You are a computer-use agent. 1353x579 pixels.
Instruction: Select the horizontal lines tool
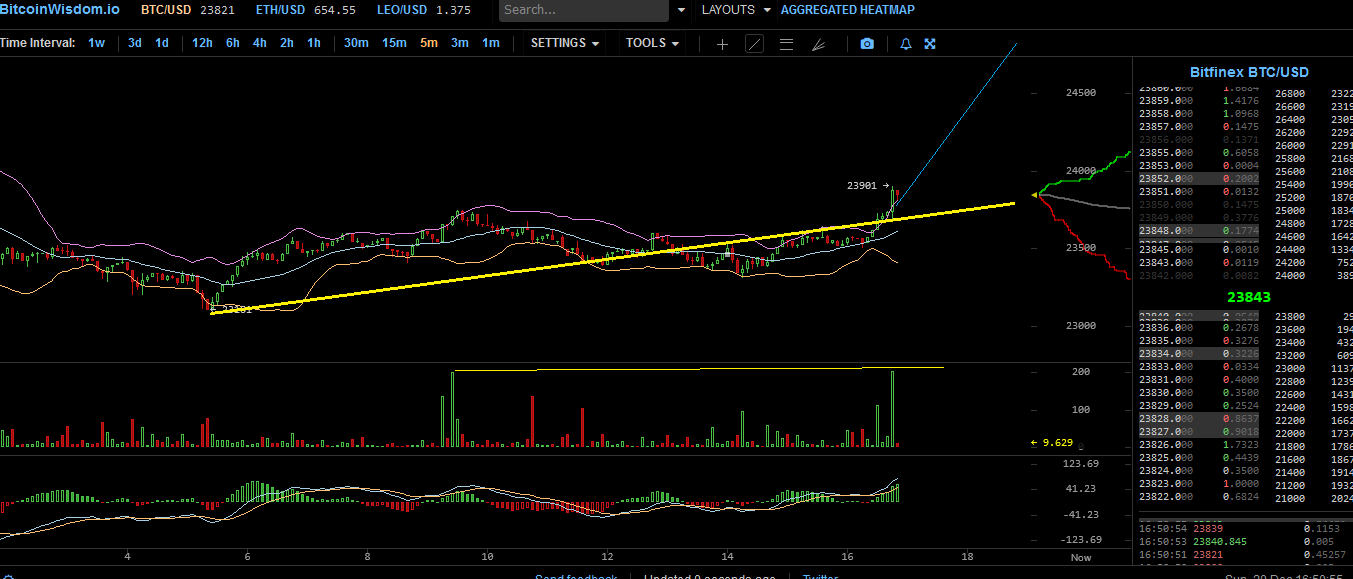786,44
